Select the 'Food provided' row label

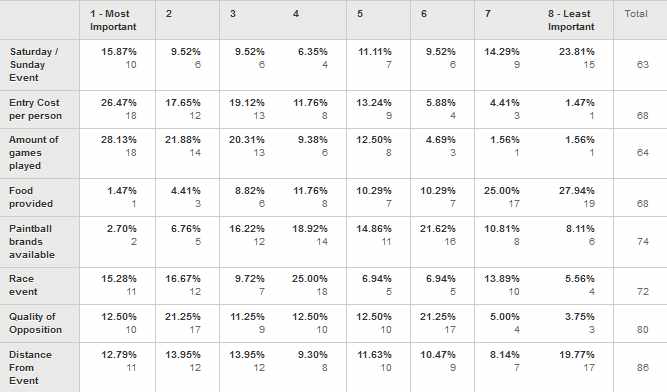pyautogui.click(x=31, y=197)
